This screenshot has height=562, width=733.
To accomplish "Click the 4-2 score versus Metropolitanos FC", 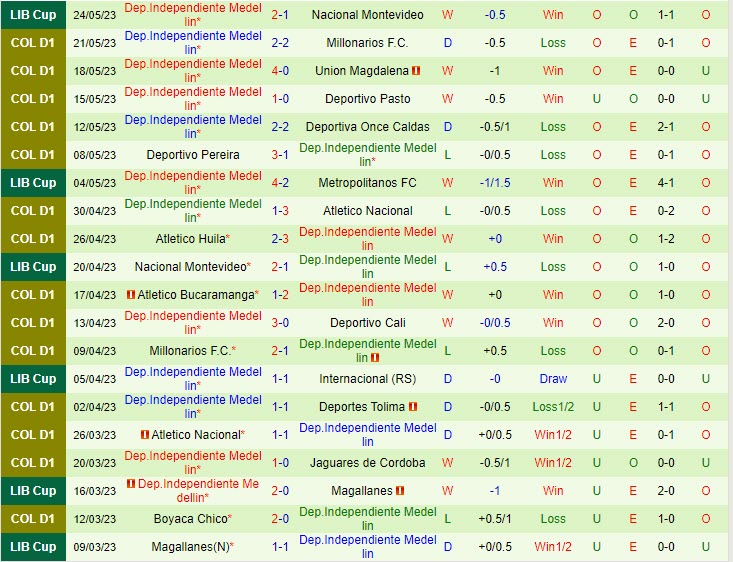I will (x=280, y=183).
